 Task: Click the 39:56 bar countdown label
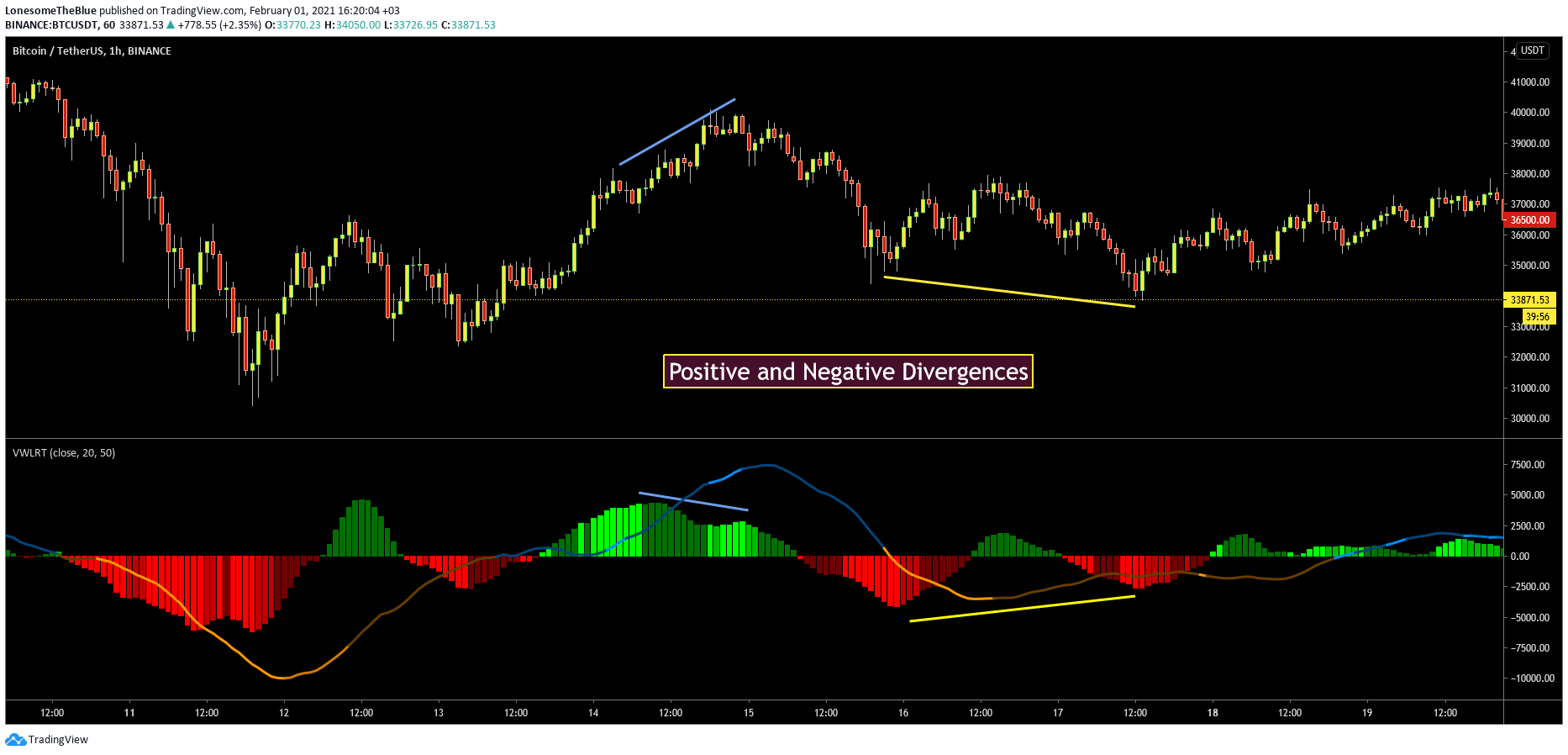pyautogui.click(x=1538, y=317)
